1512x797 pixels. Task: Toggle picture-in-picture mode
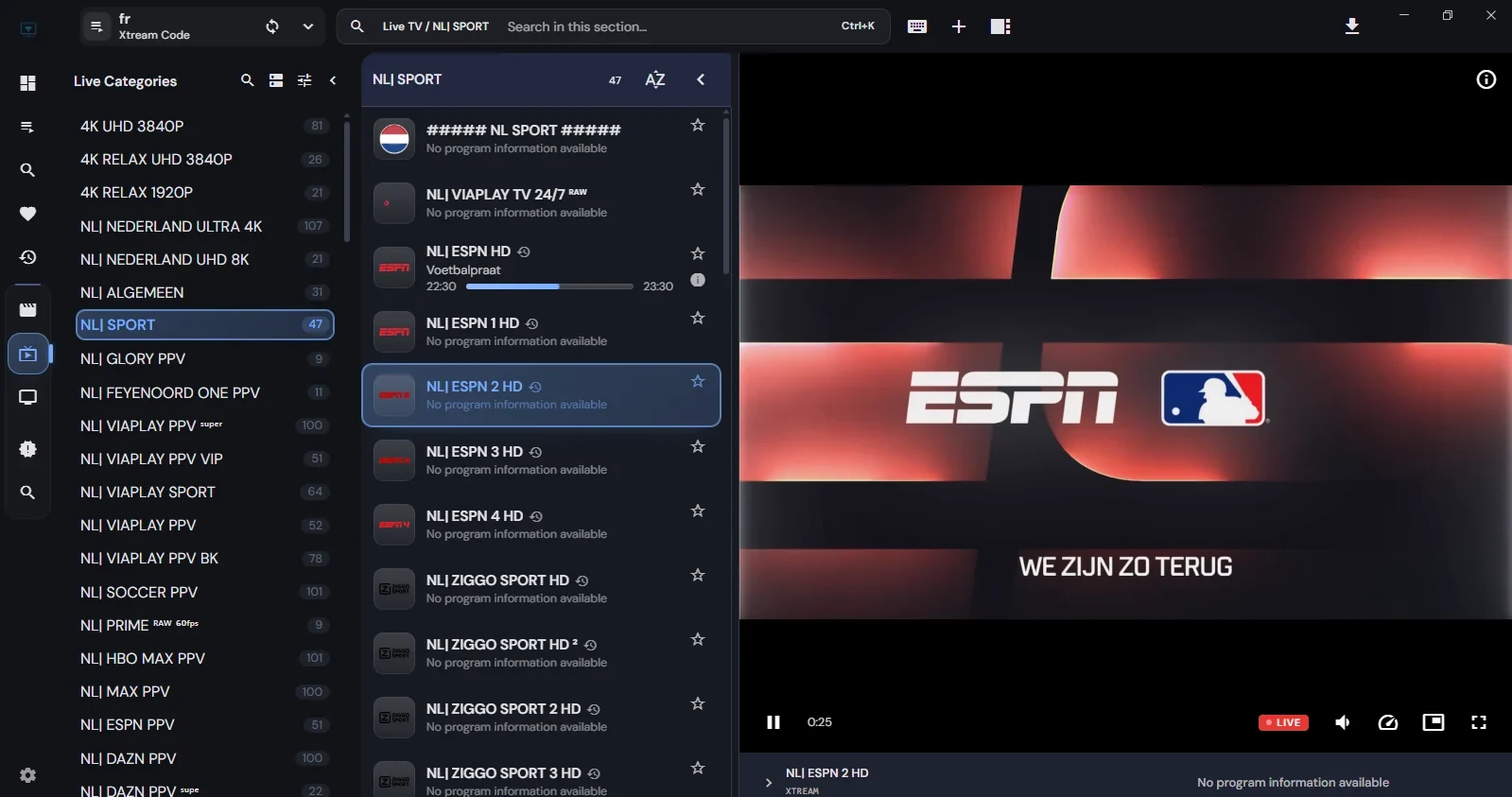point(1434,722)
